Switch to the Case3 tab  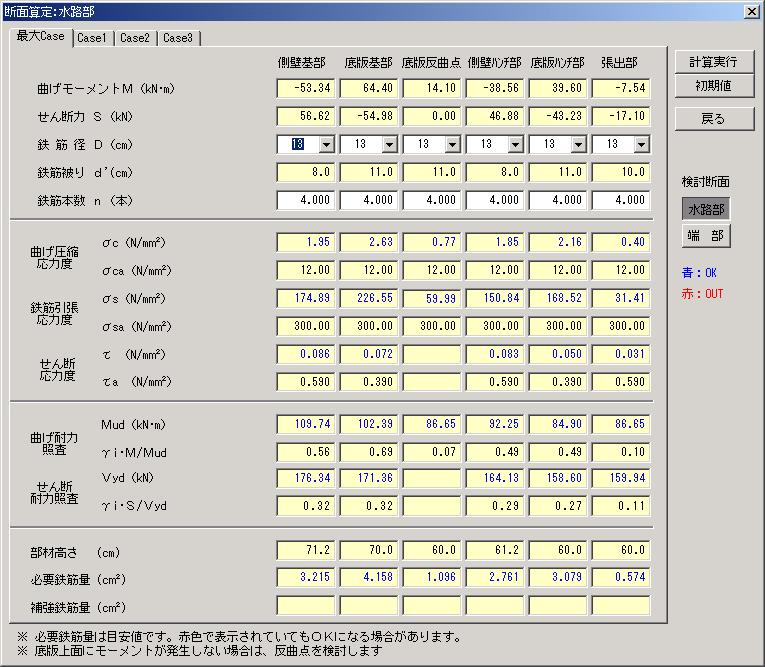(x=178, y=38)
